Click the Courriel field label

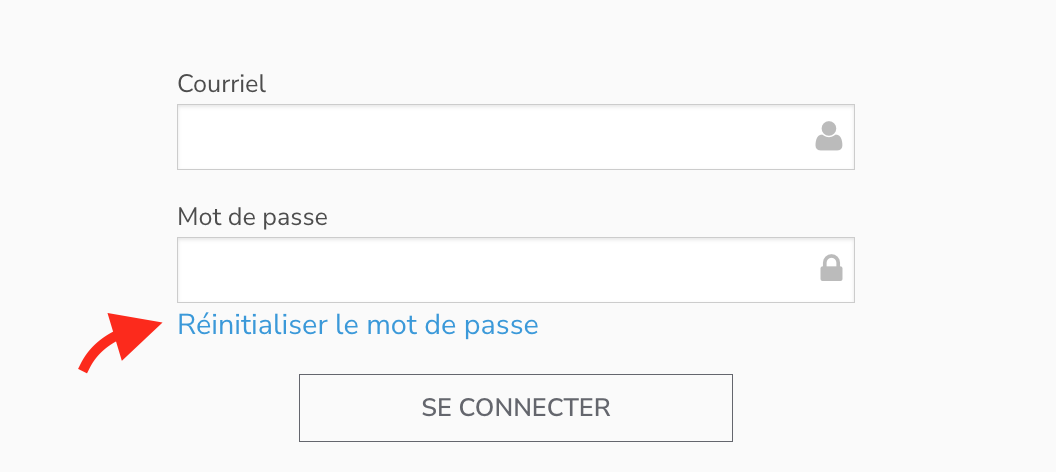click(x=221, y=84)
